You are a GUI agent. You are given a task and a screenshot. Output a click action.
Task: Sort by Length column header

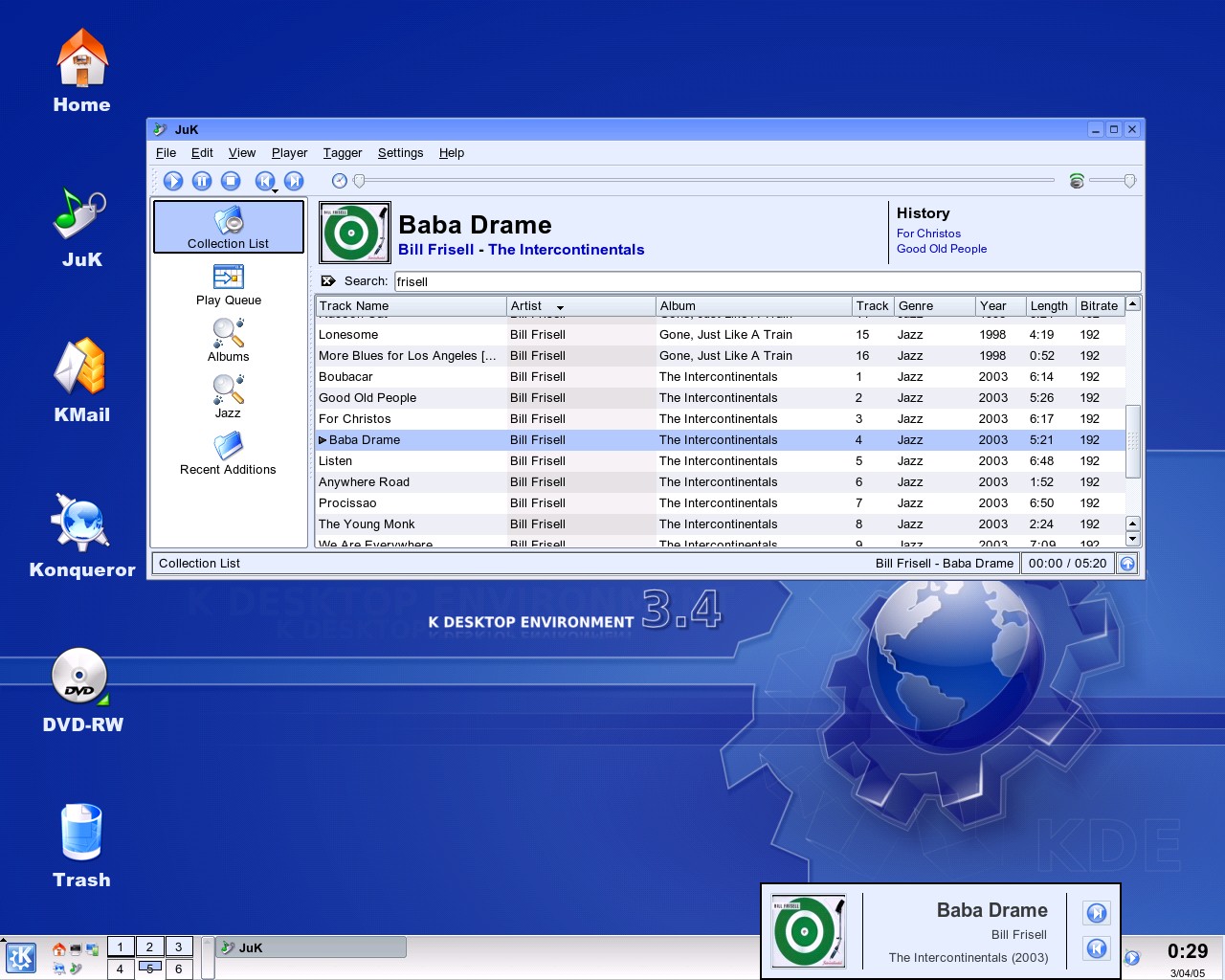tap(1051, 306)
